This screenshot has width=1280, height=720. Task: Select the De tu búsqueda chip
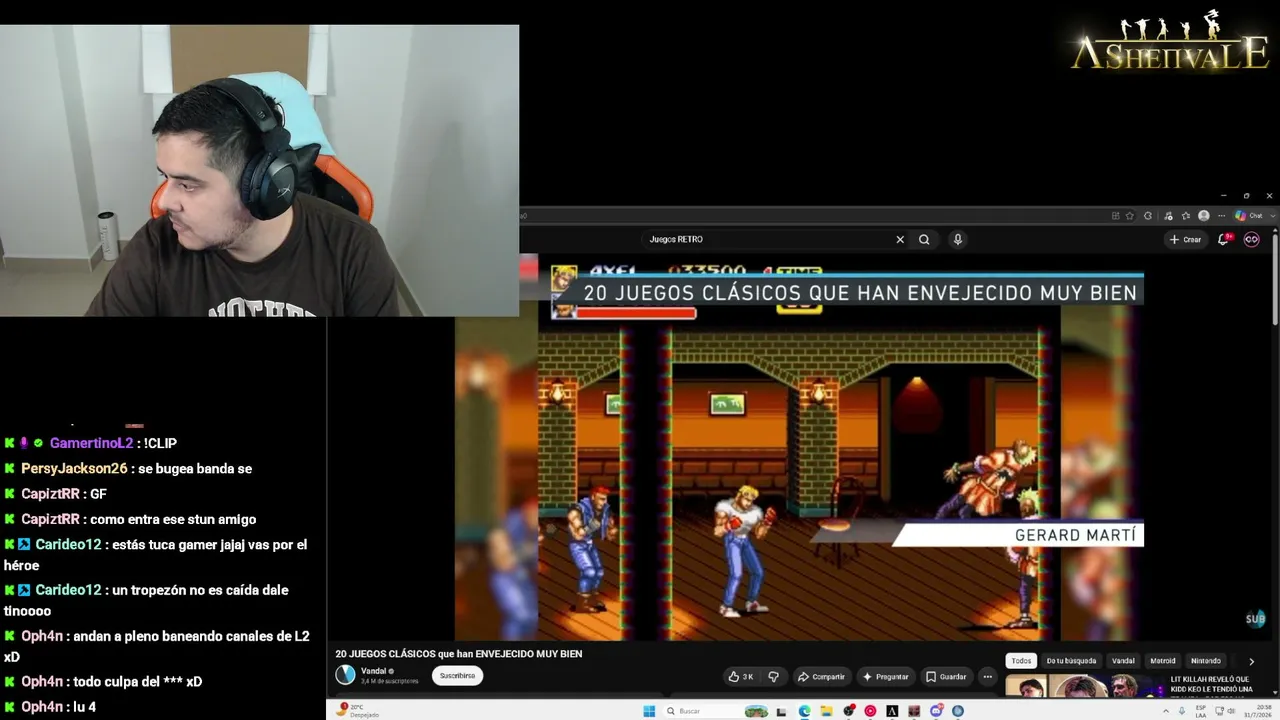click(1071, 661)
